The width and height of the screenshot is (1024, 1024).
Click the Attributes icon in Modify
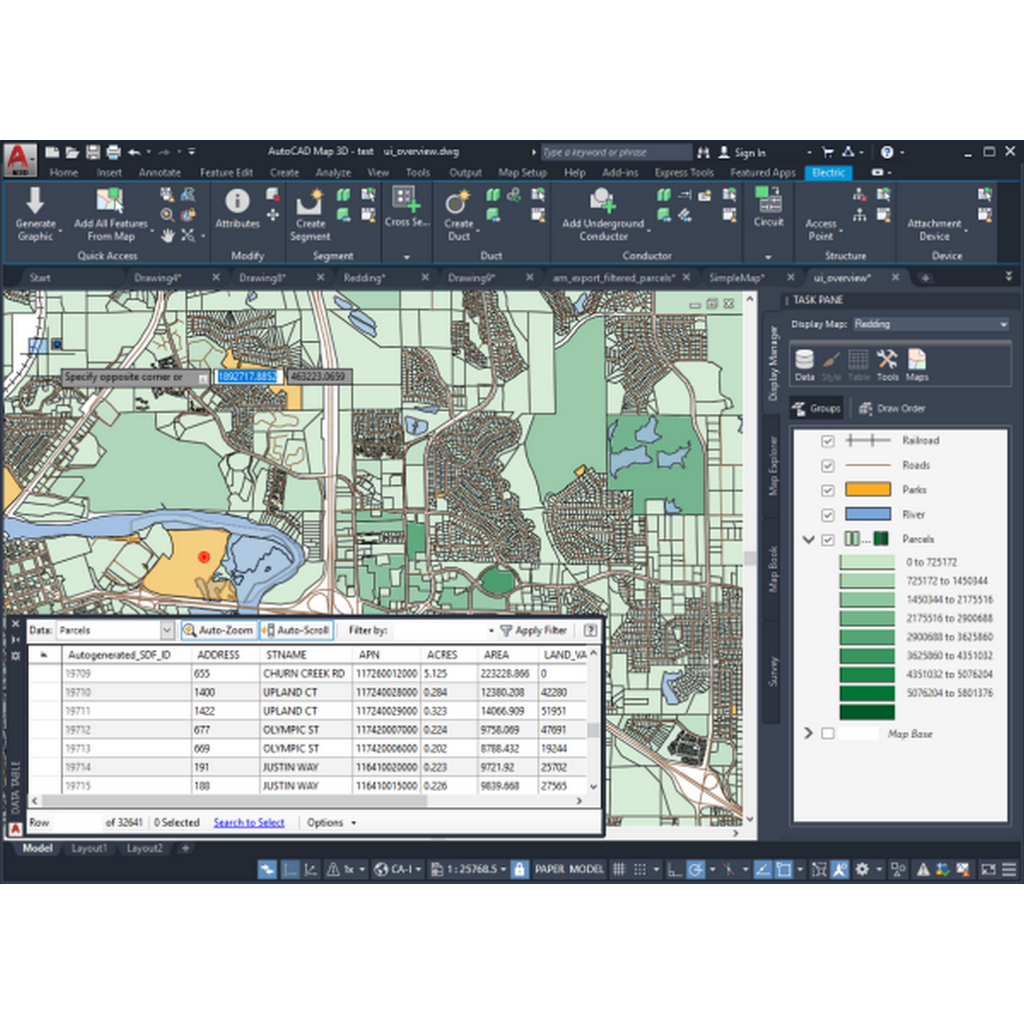pyautogui.click(x=238, y=203)
